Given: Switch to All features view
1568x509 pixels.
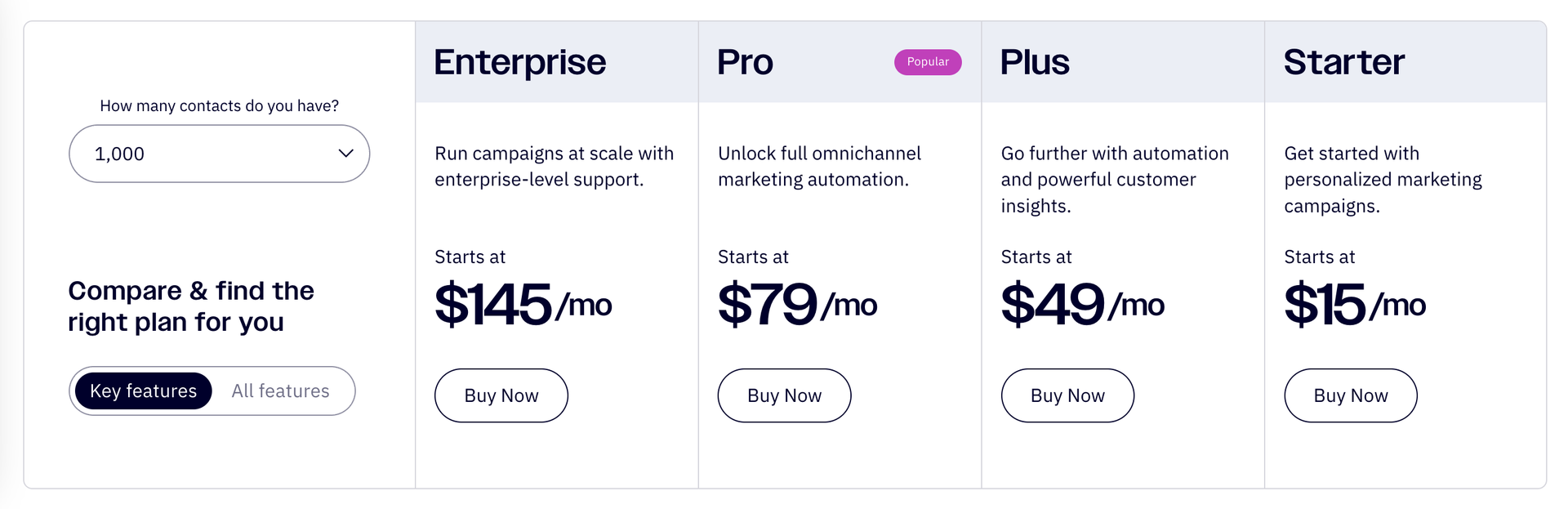Looking at the screenshot, I should pyautogui.click(x=280, y=391).
